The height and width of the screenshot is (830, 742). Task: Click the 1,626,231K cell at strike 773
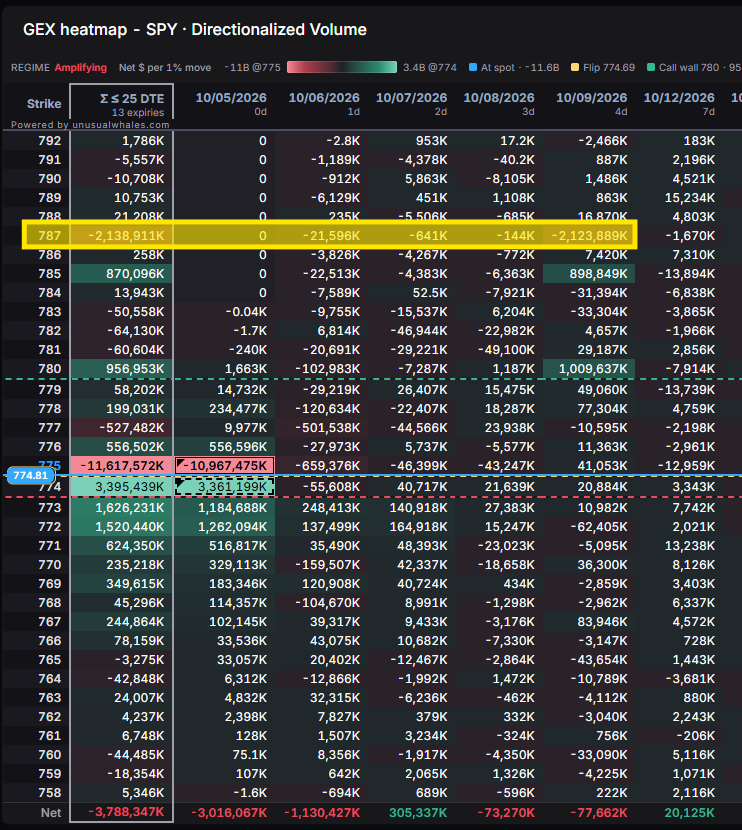[x=122, y=508]
